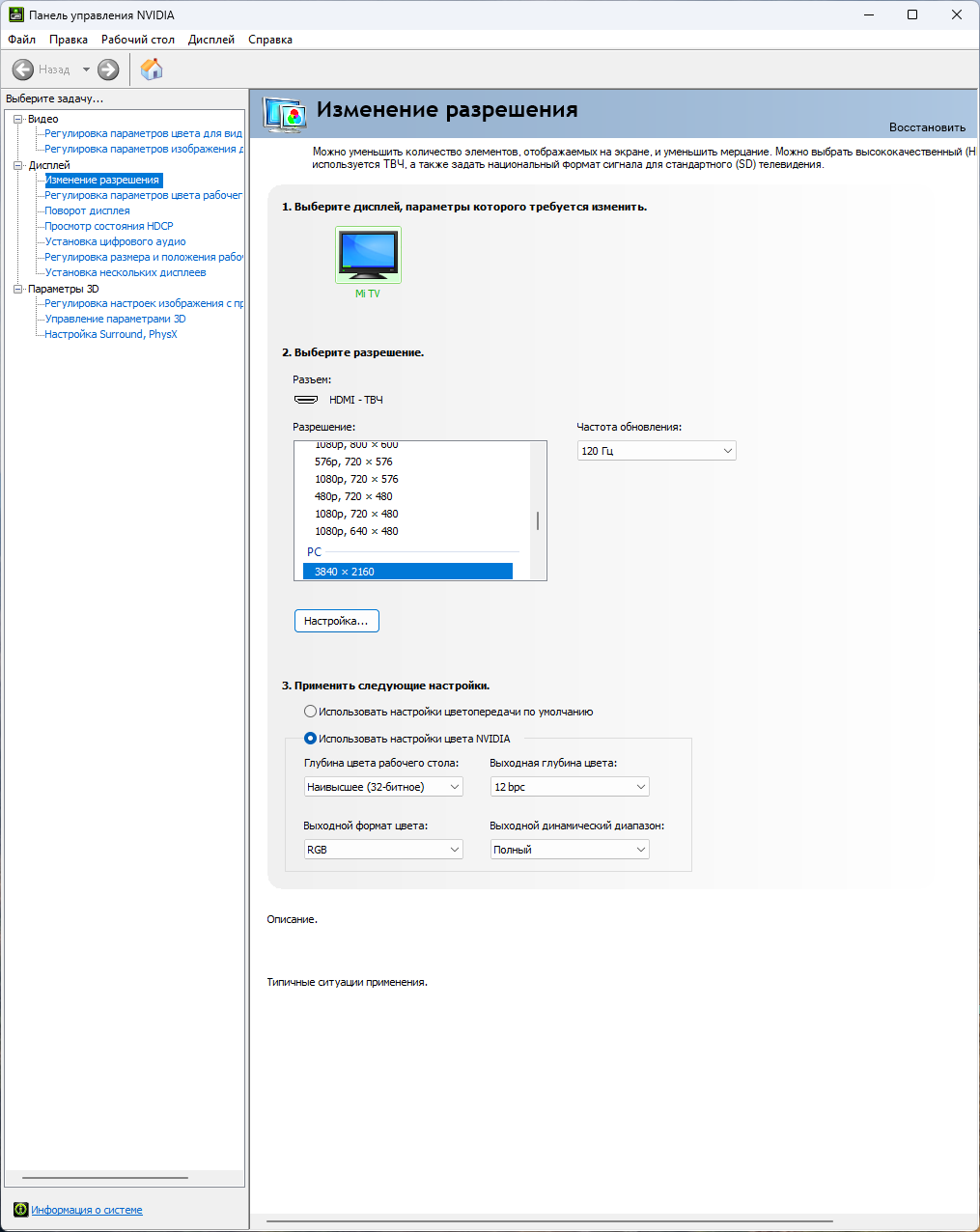
Task: Open output color depth 12 bpc dropdown
Action: pyautogui.click(x=570, y=787)
